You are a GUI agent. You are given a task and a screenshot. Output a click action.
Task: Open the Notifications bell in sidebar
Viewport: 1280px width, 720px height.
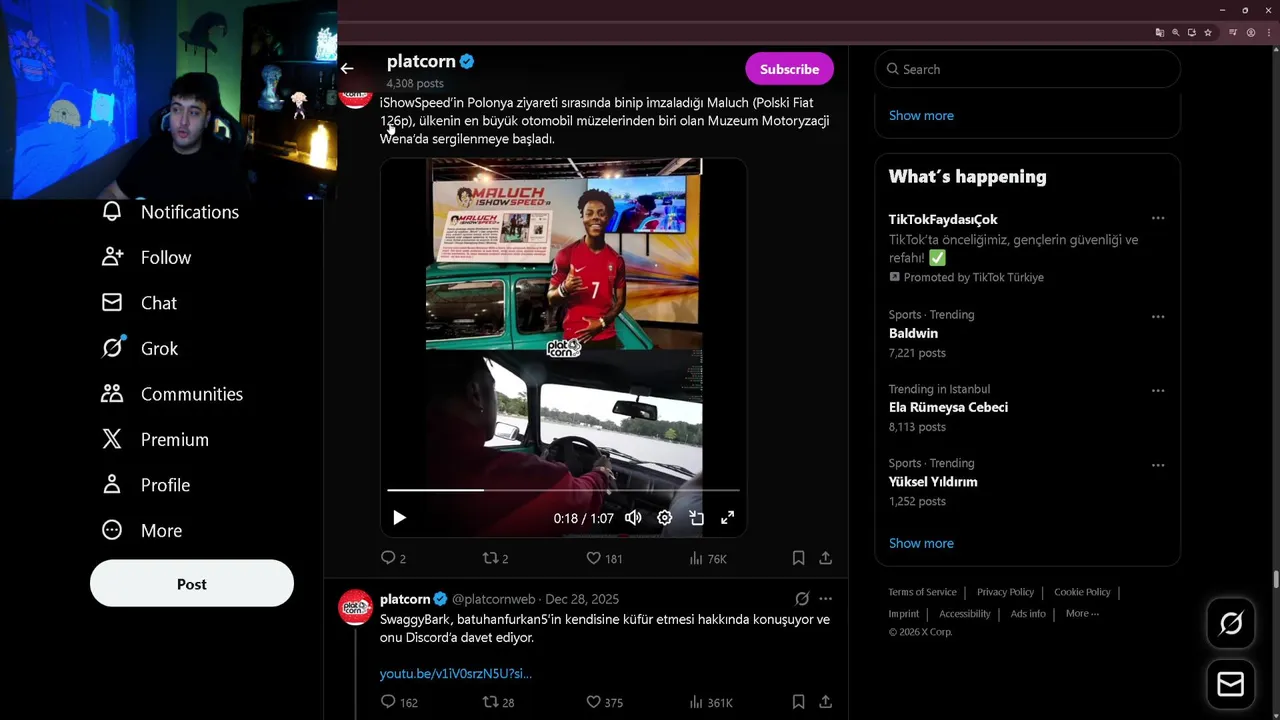[x=112, y=212]
